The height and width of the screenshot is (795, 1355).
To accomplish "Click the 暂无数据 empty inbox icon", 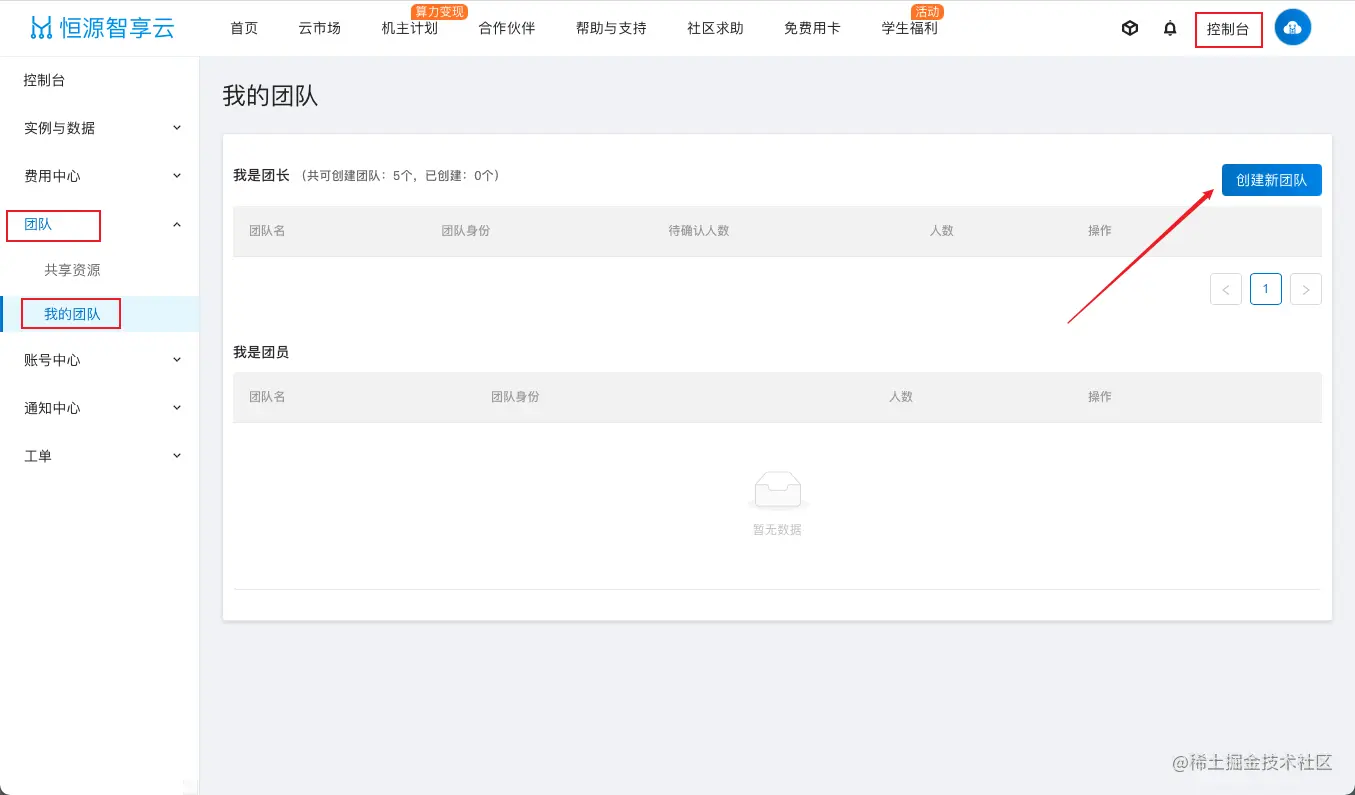I will tap(777, 492).
